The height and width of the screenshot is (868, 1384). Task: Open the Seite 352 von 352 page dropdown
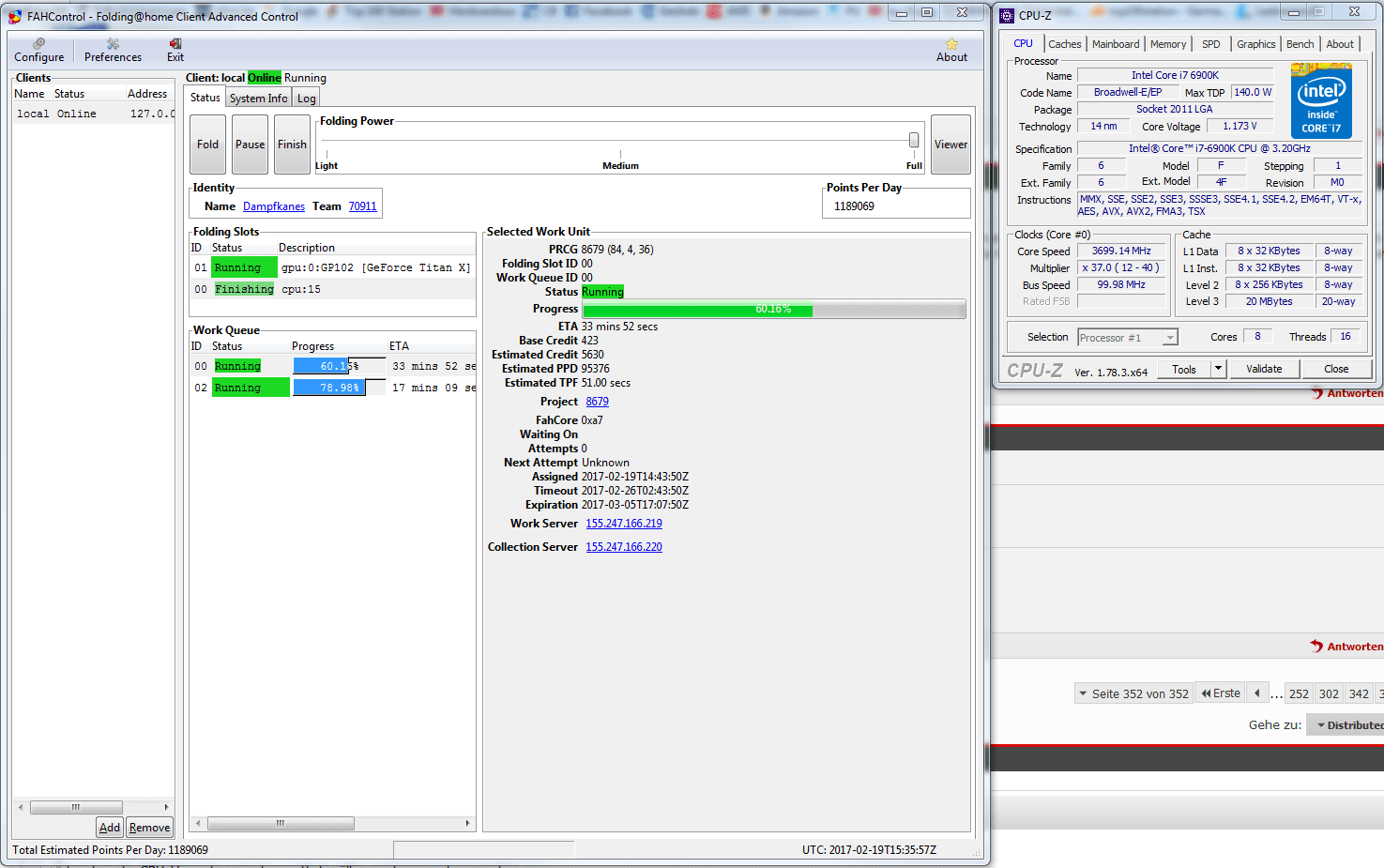tap(1133, 693)
